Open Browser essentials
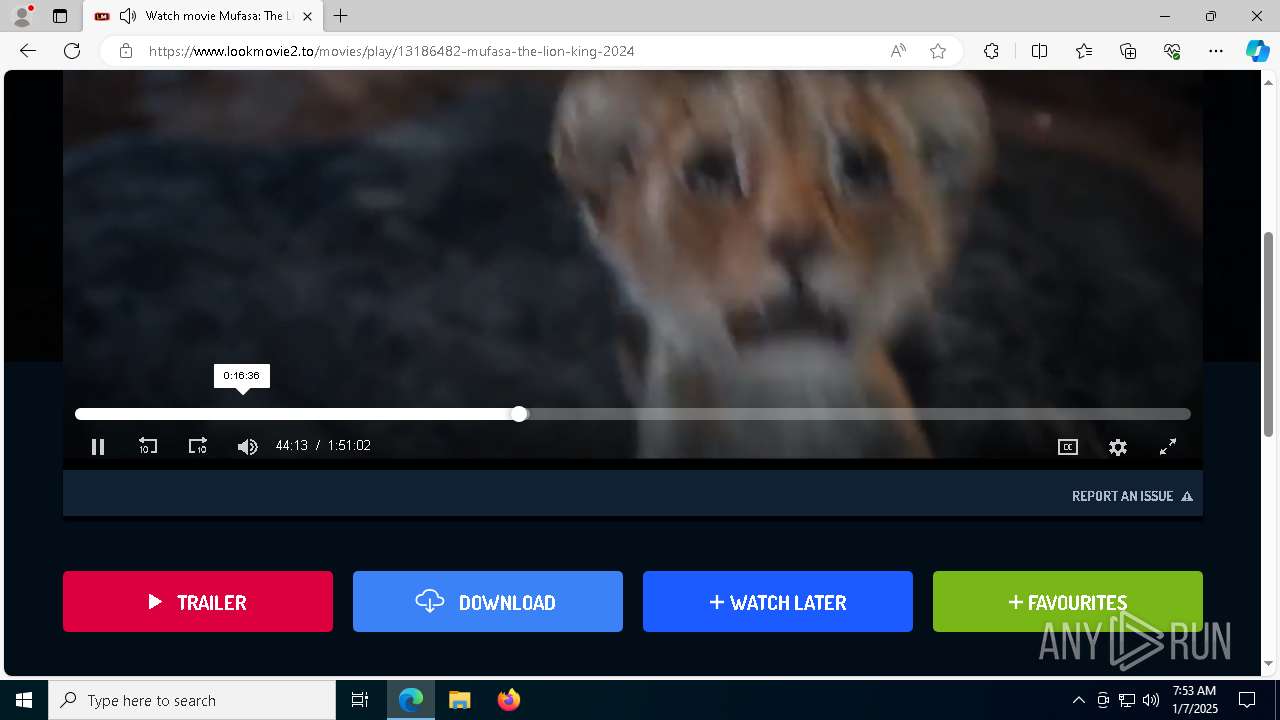The width and height of the screenshot is (1280, 720). click(1172, 51)
